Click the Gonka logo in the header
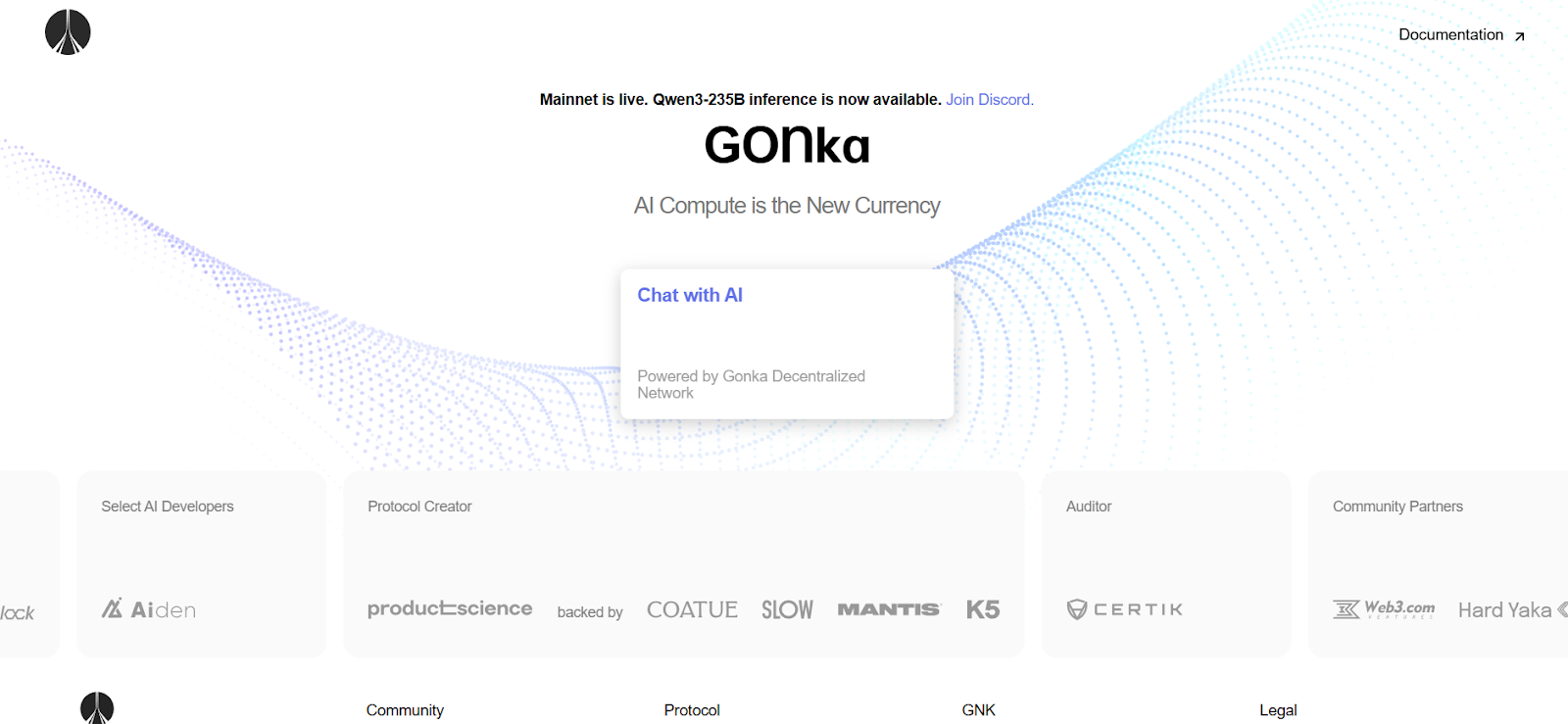 (68, 32)
